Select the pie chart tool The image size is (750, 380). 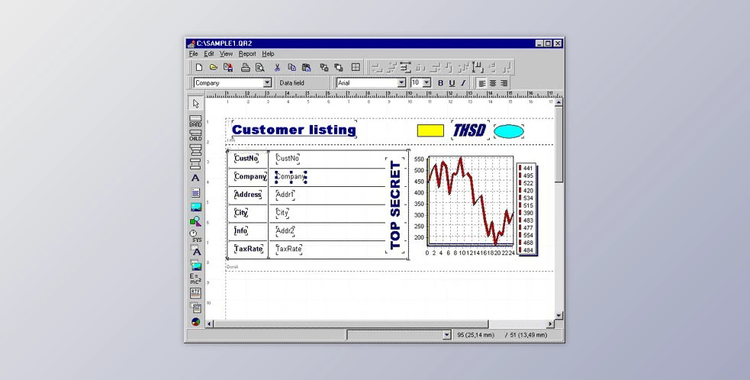pyautogui.click(x=196, y=322)
